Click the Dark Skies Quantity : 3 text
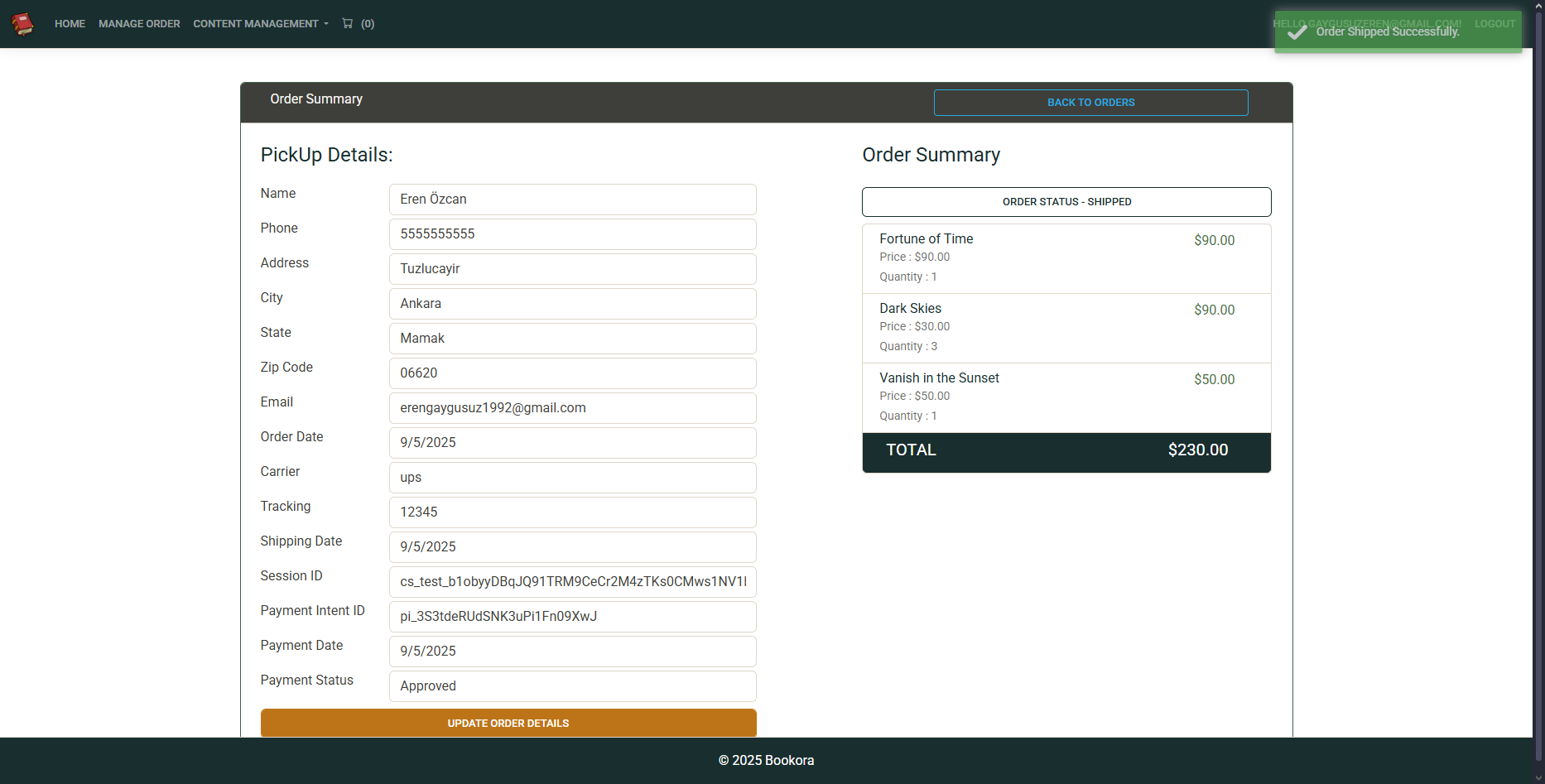Screen dimensions: 1545x784 coord(908,347)
